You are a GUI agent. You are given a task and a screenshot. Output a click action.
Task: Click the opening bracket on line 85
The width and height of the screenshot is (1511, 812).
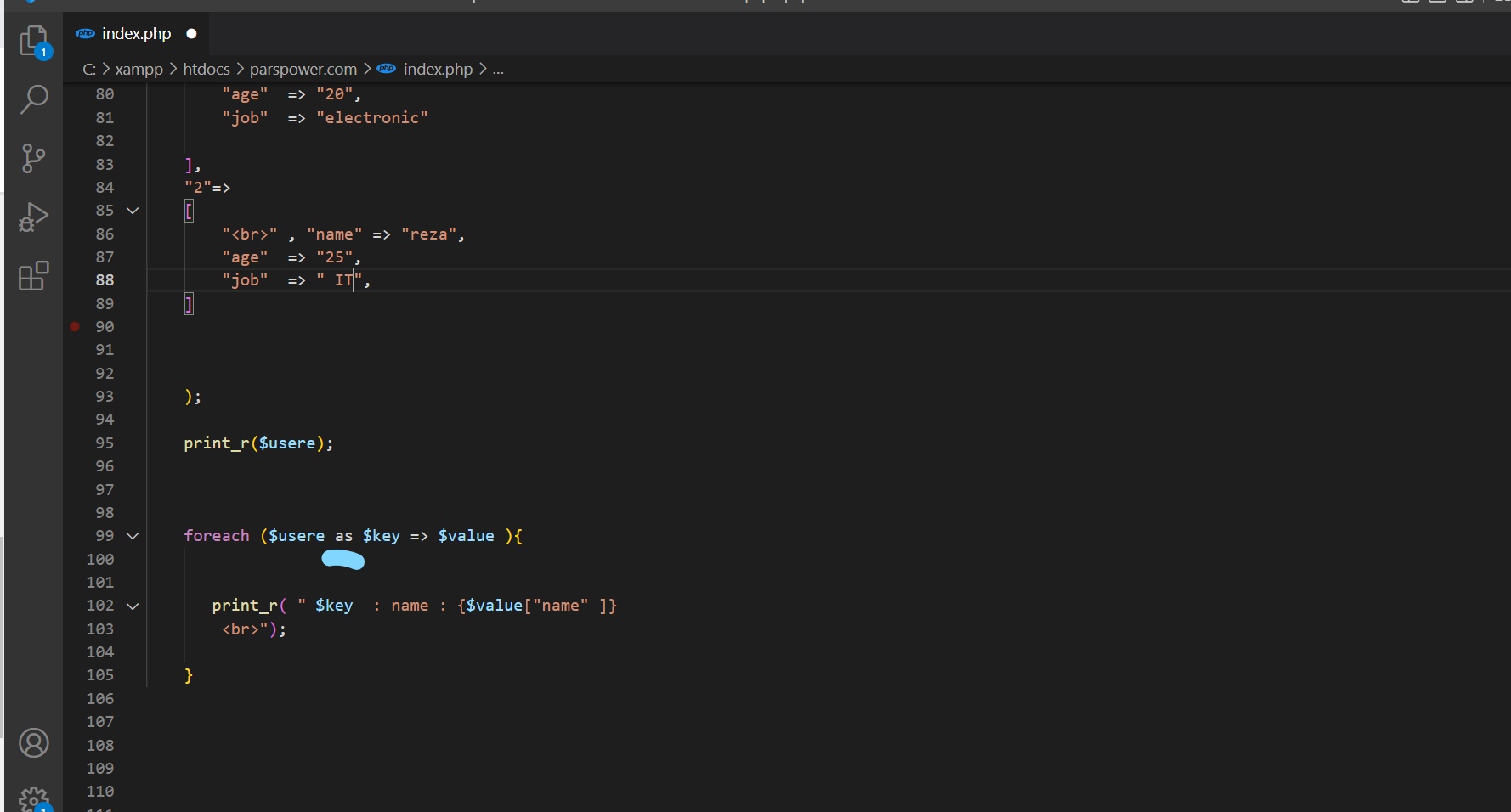pos(189,211)
